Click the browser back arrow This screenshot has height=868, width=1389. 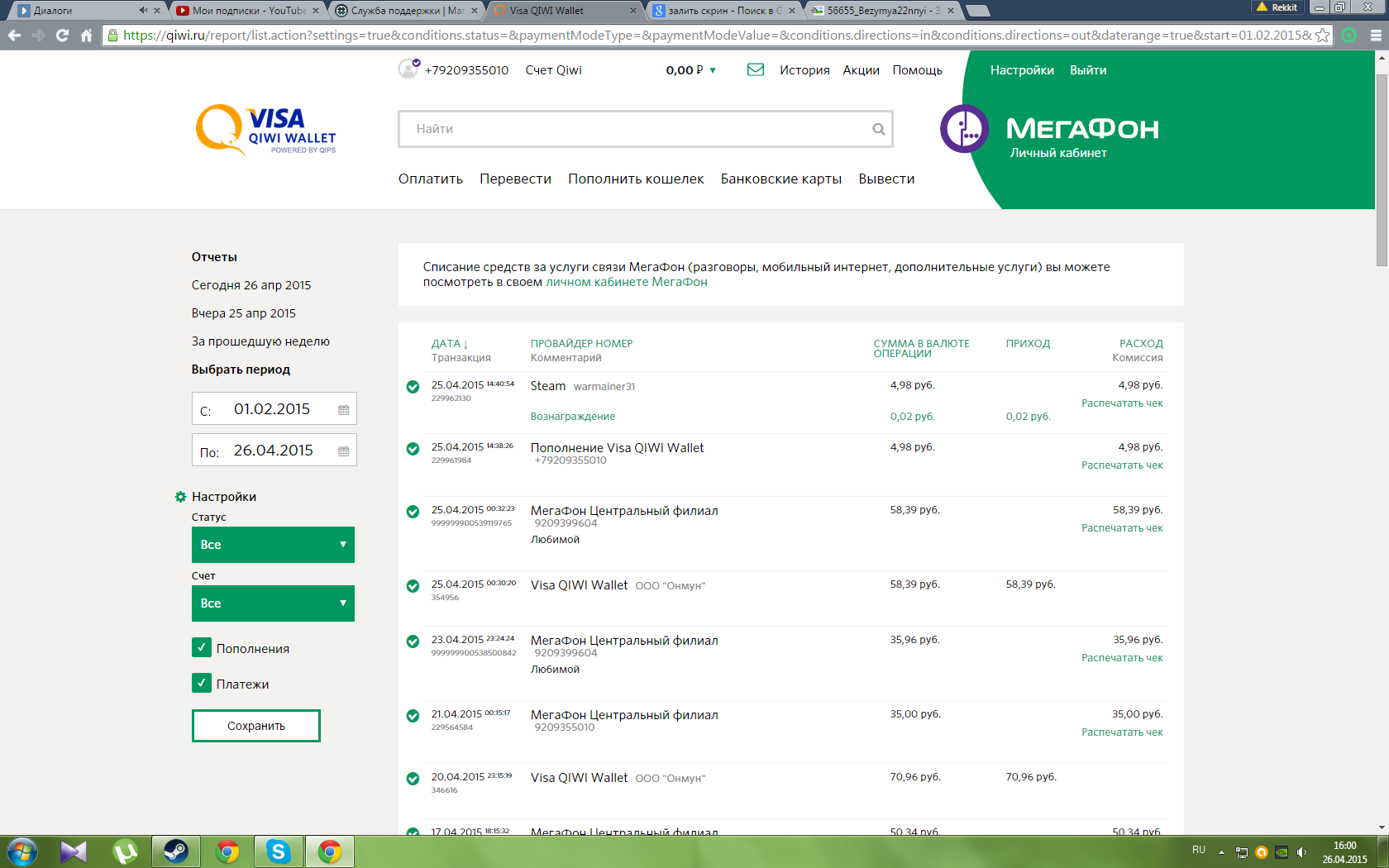point(14,36)
